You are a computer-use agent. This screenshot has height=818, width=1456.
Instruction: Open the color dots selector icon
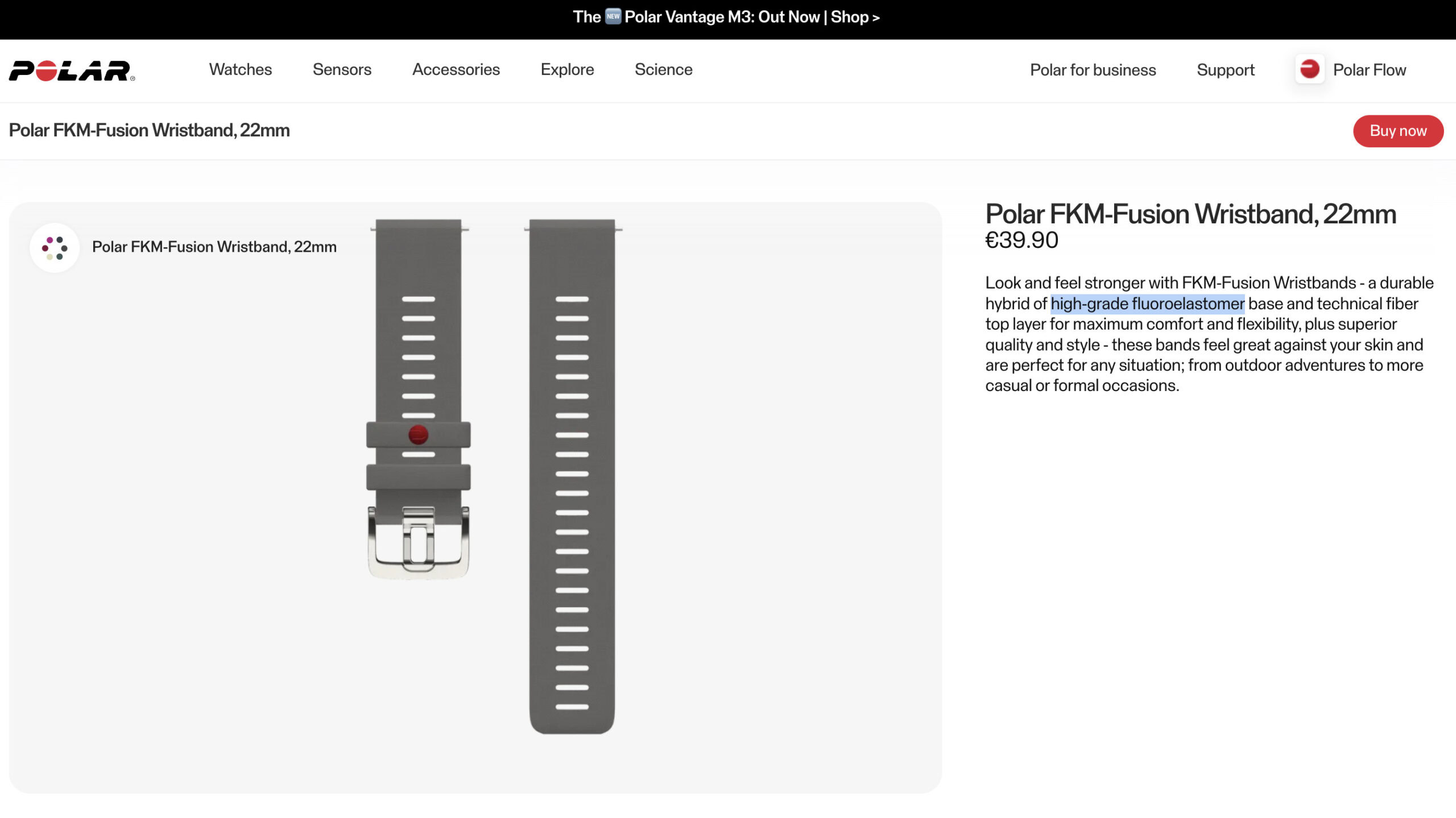[x=55, y=248]
